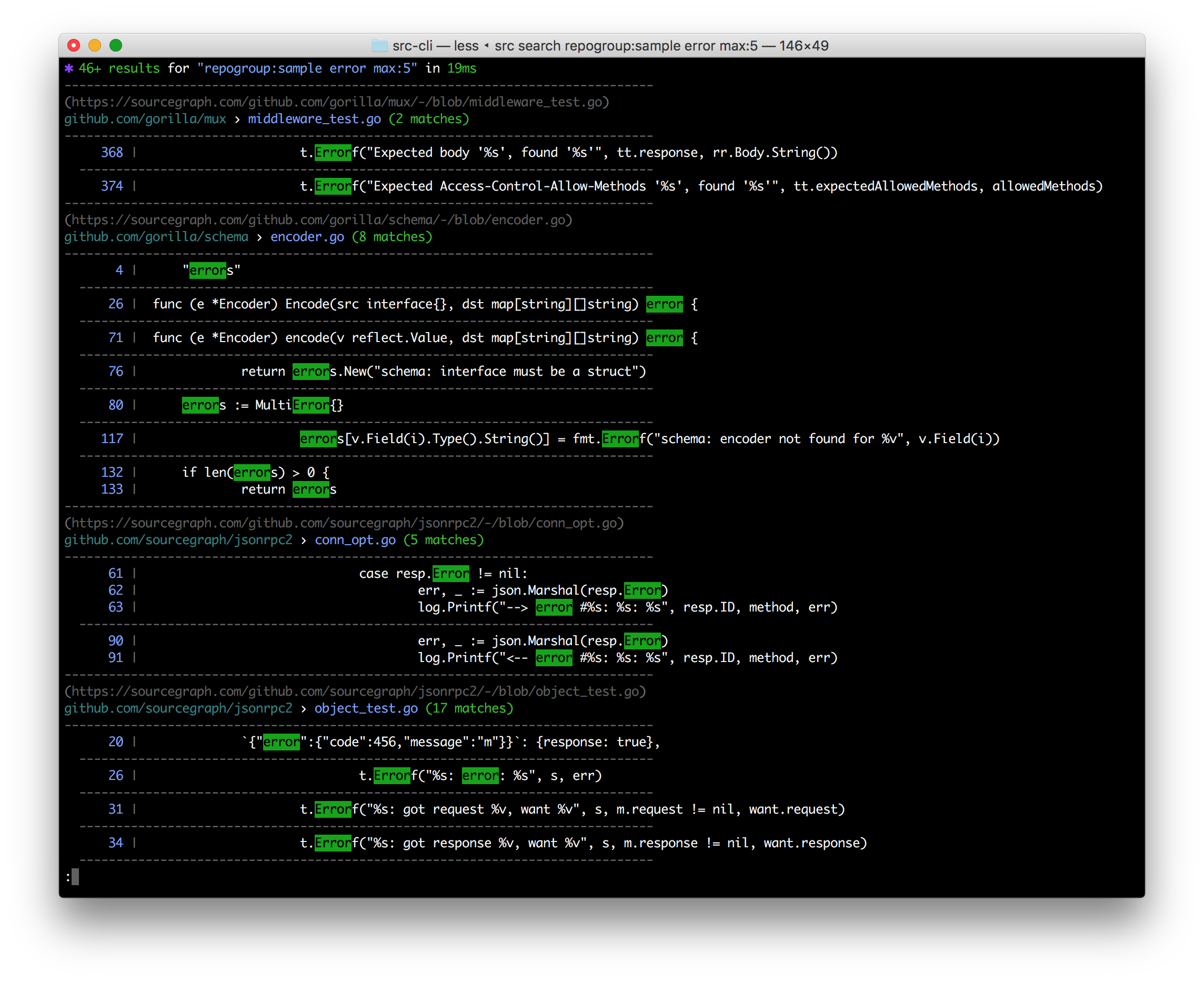Click the less prompt cursor at bottom
The height and width of the screenshot is (982, 1204).
click(x=75, y=877)
